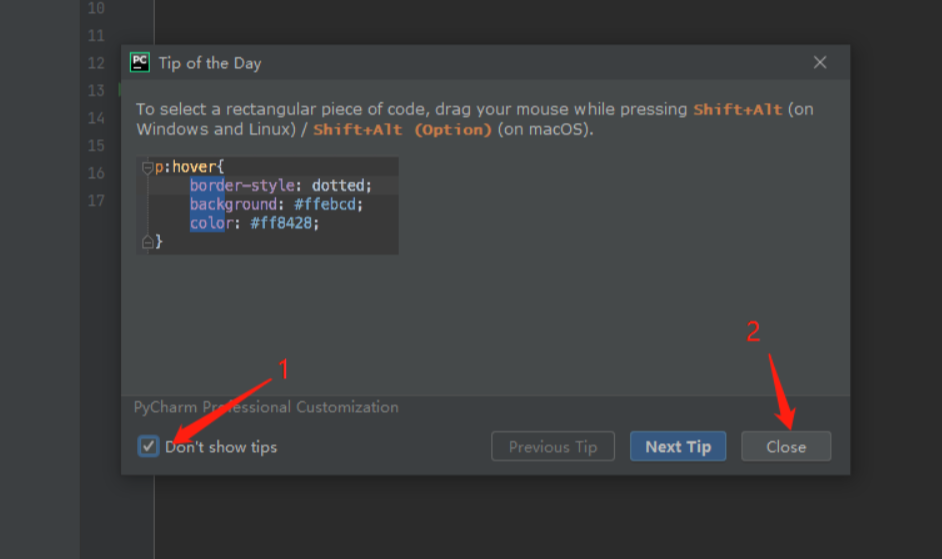Click the Close button in the dialog
Image resolution: width=942 pixels, height=559 pixels.
pyautogui.click(x=786, y=447)
